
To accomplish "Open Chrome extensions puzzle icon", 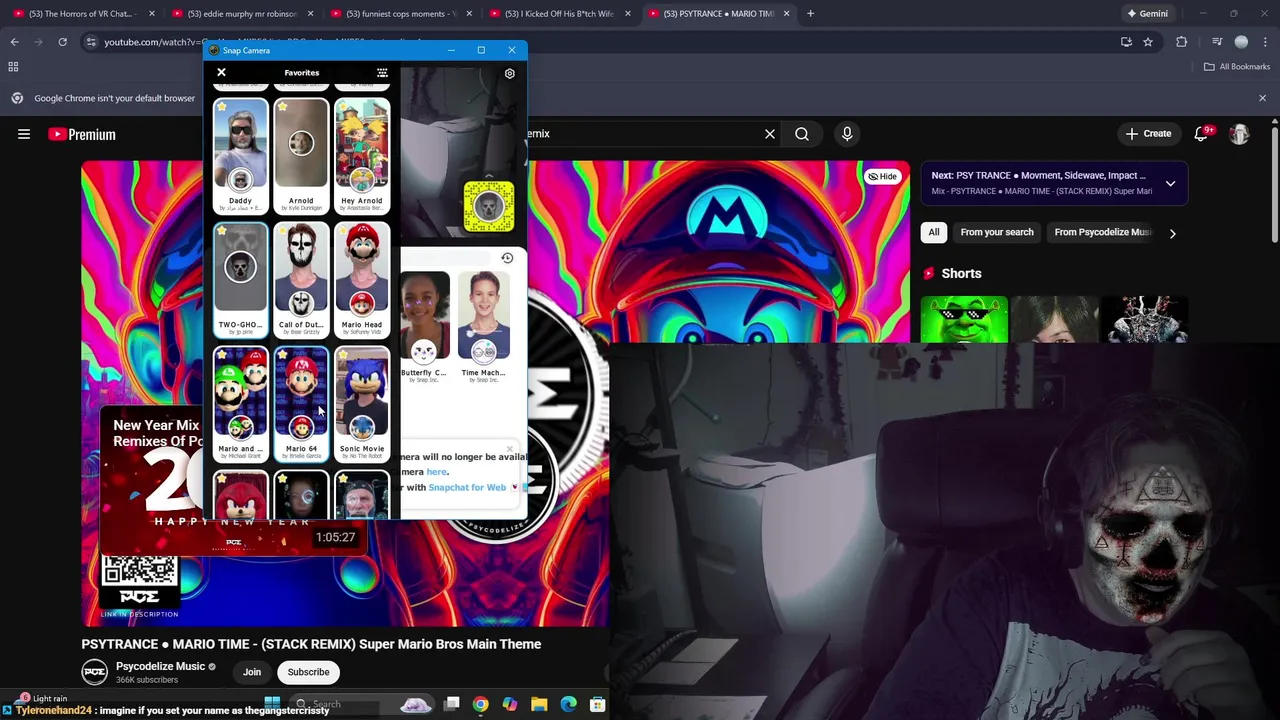I will tap(1181, 42).
